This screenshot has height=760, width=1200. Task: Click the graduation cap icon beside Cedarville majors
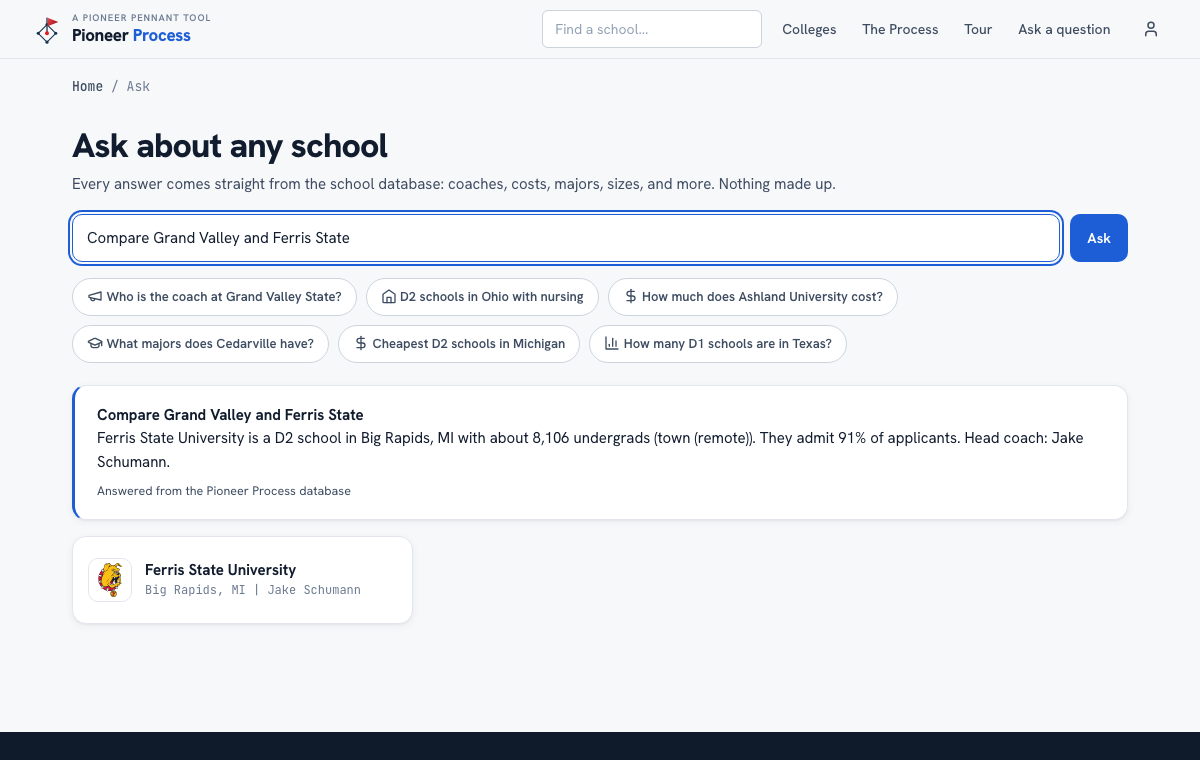click(95, 344)
